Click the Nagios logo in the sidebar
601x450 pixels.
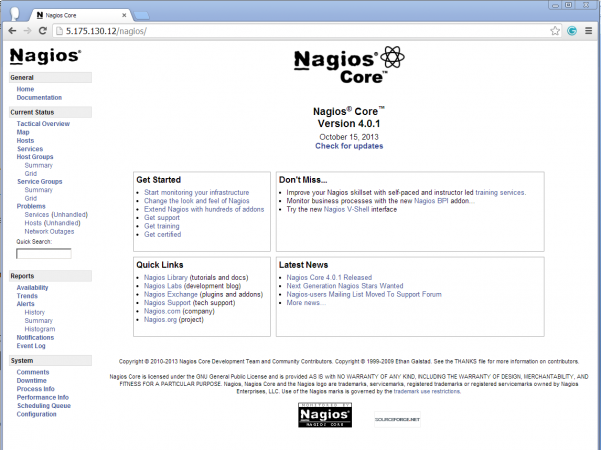pos(45,56)
